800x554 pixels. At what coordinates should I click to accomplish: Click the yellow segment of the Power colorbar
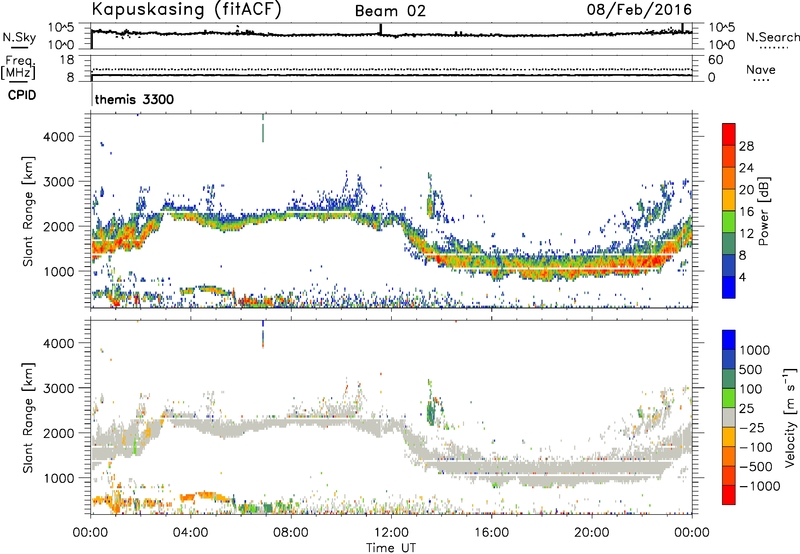(x=729, y=200)
